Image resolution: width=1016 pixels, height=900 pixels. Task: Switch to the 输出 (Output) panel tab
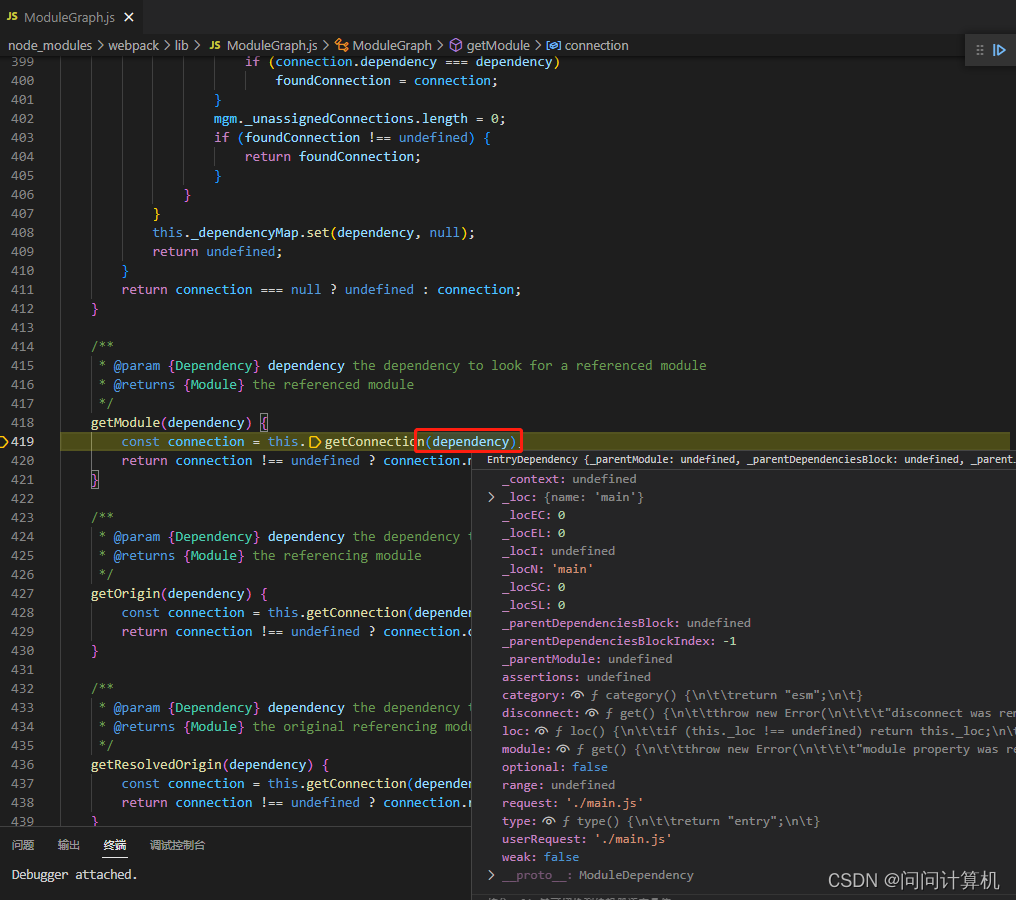(69, 845)
